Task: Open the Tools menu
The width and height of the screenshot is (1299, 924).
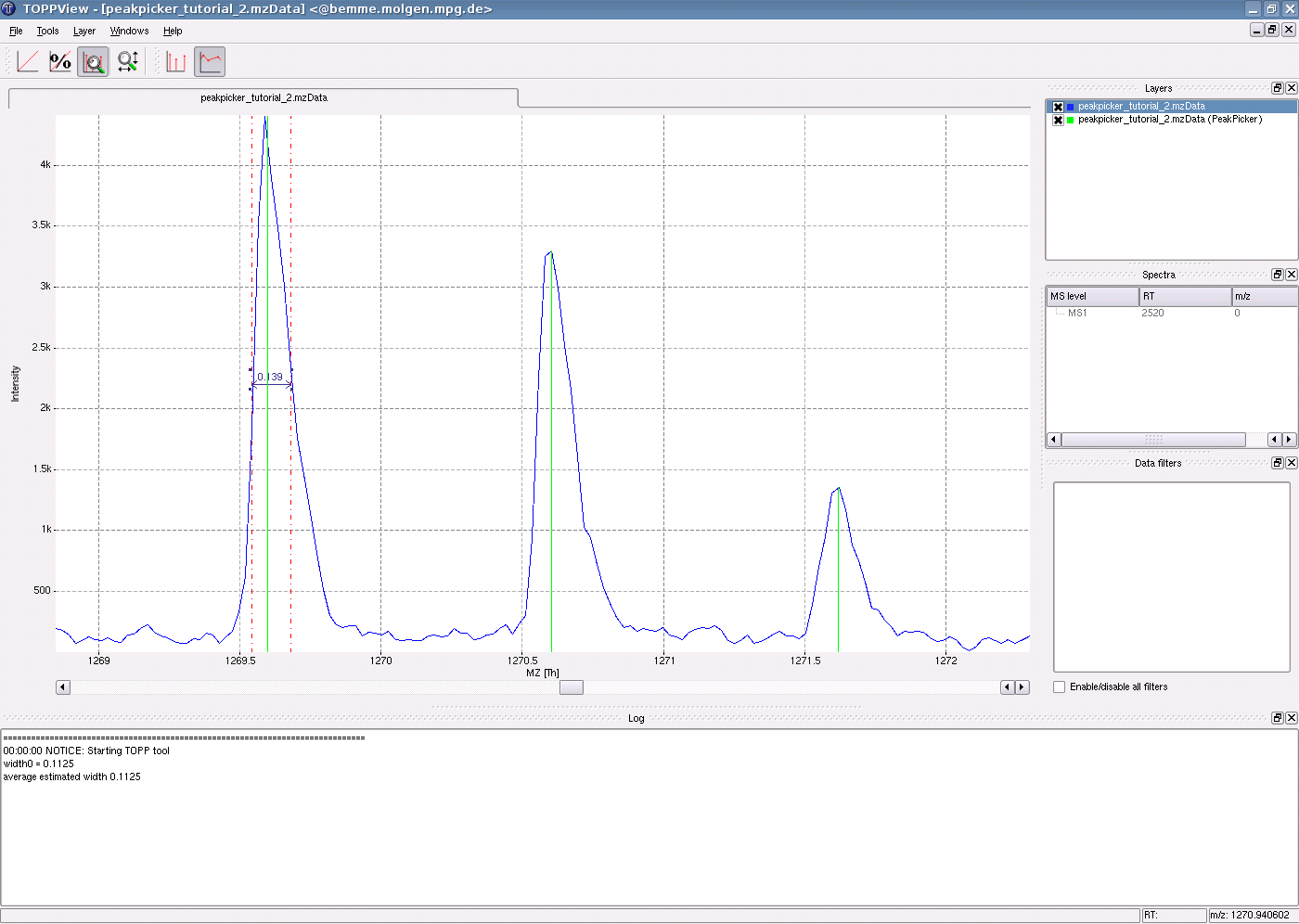Action: point(47,31)
